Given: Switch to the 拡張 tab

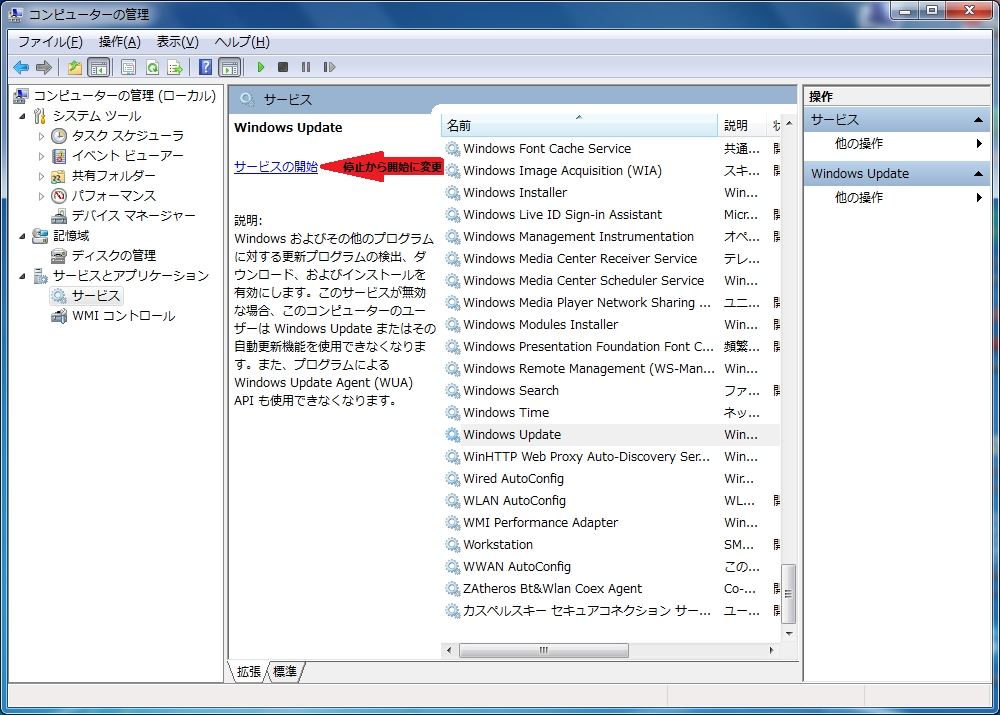Looking at the screenshot, I should (249, 672).
